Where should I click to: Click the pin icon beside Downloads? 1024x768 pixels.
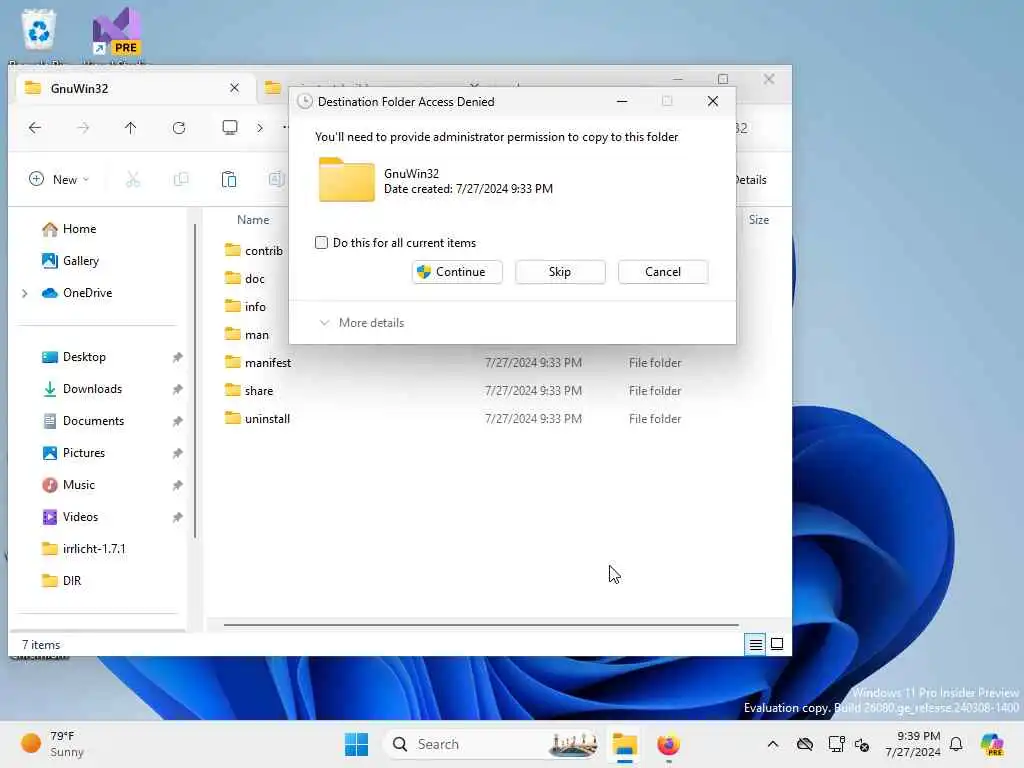coord(177,389)
